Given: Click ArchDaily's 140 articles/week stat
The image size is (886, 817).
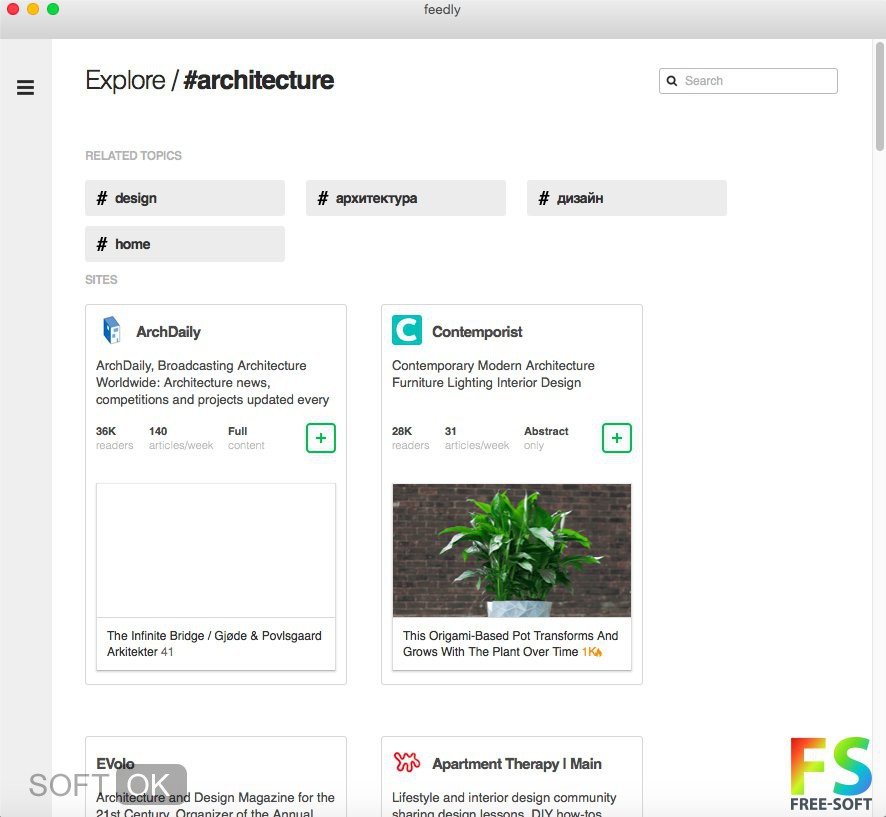Looking at the screenshot, I should [x=181, y=438].
